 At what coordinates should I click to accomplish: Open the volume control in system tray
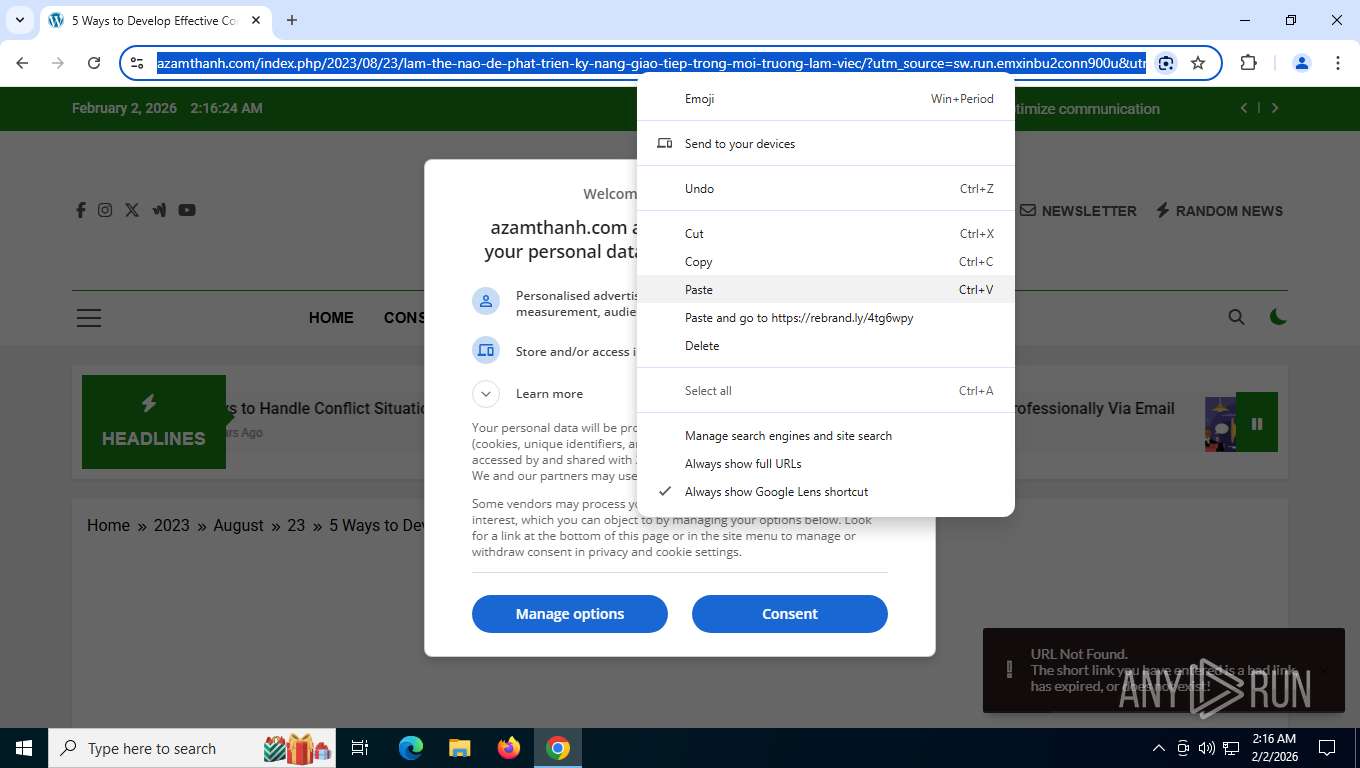coord(1207,748)
